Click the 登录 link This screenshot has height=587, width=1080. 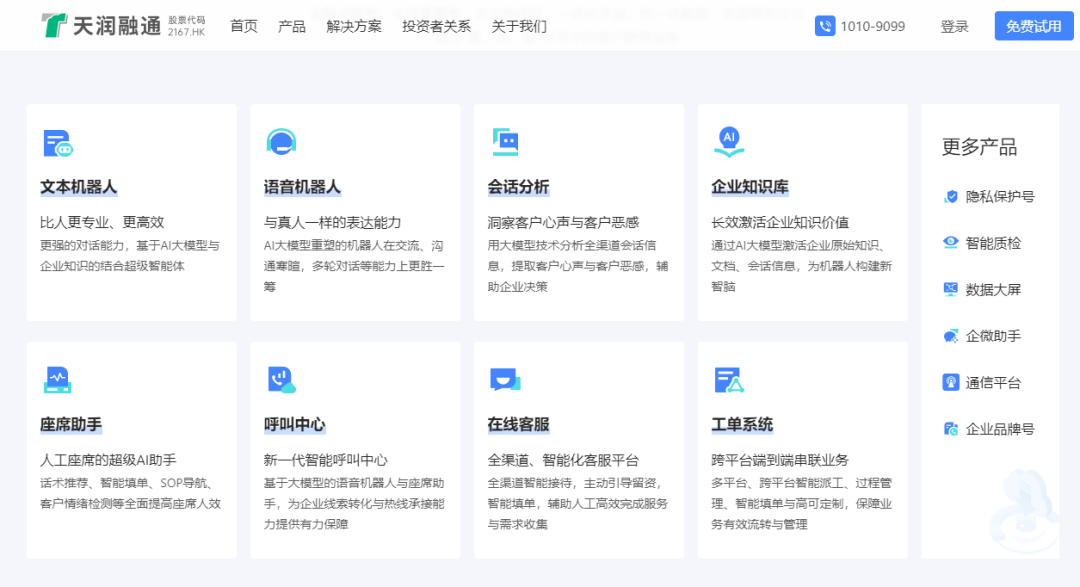(955, 26)
